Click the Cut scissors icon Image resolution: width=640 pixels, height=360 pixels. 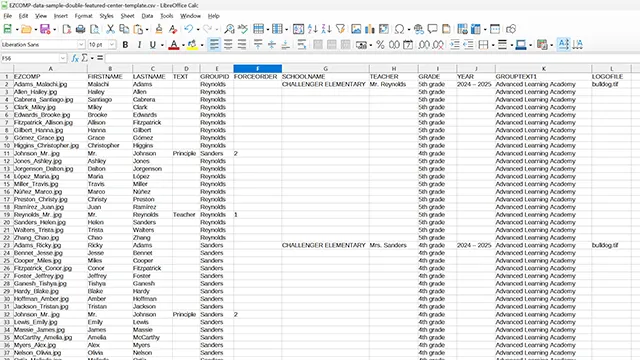coord(110,29)
